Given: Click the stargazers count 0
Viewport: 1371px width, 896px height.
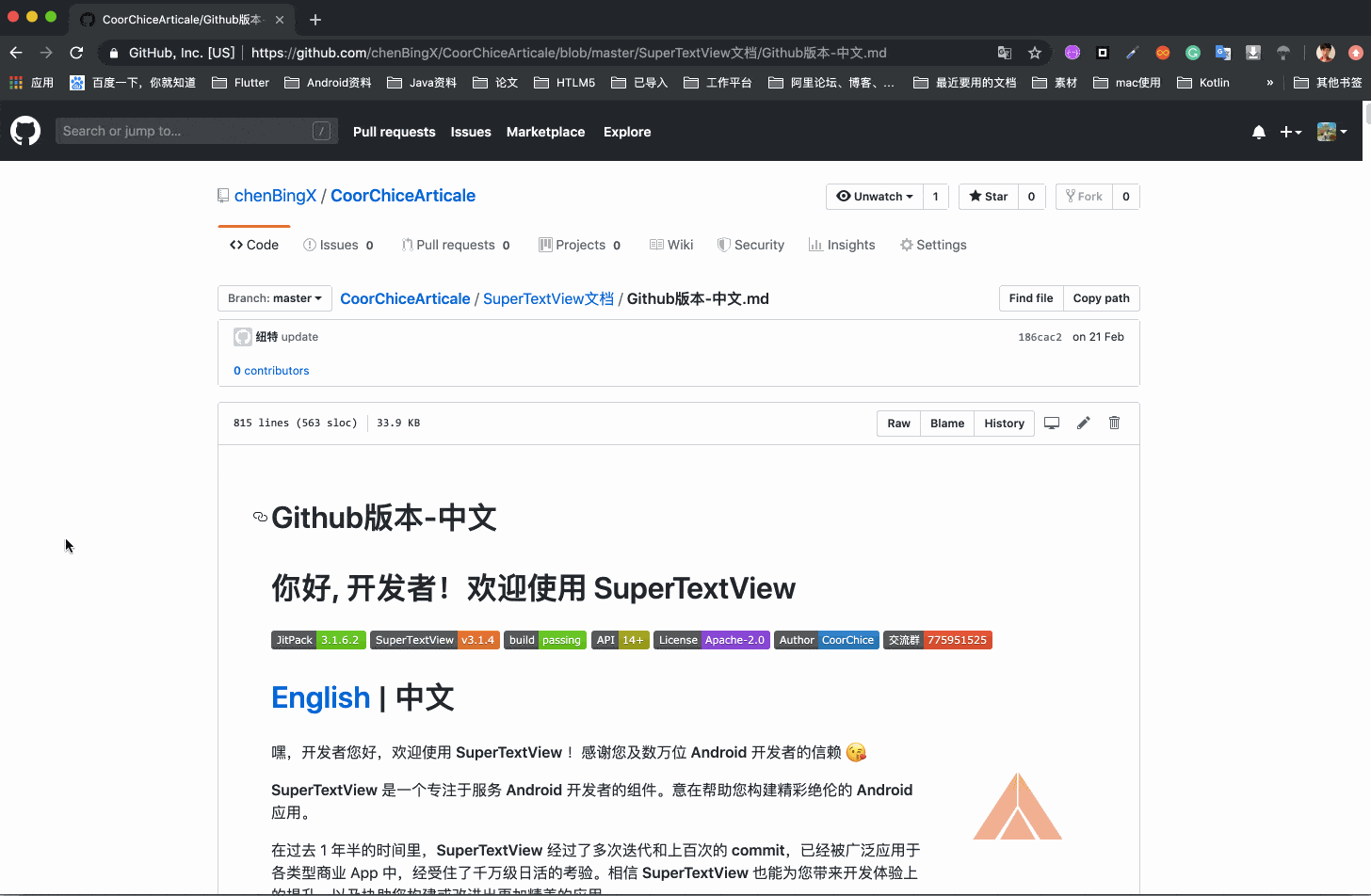Looking at the screenshot, I should click(x=1031, y=196).
